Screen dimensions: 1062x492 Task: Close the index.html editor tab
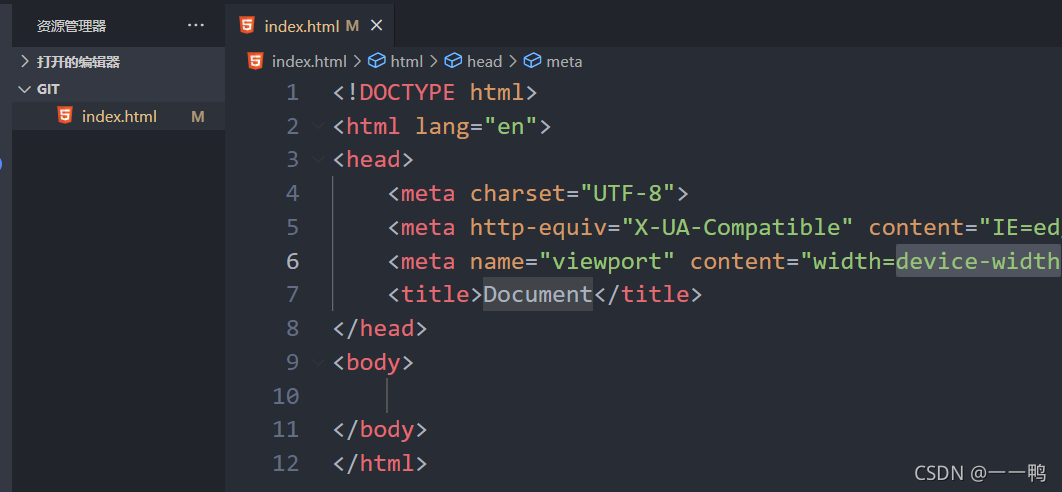click(377, 26)
